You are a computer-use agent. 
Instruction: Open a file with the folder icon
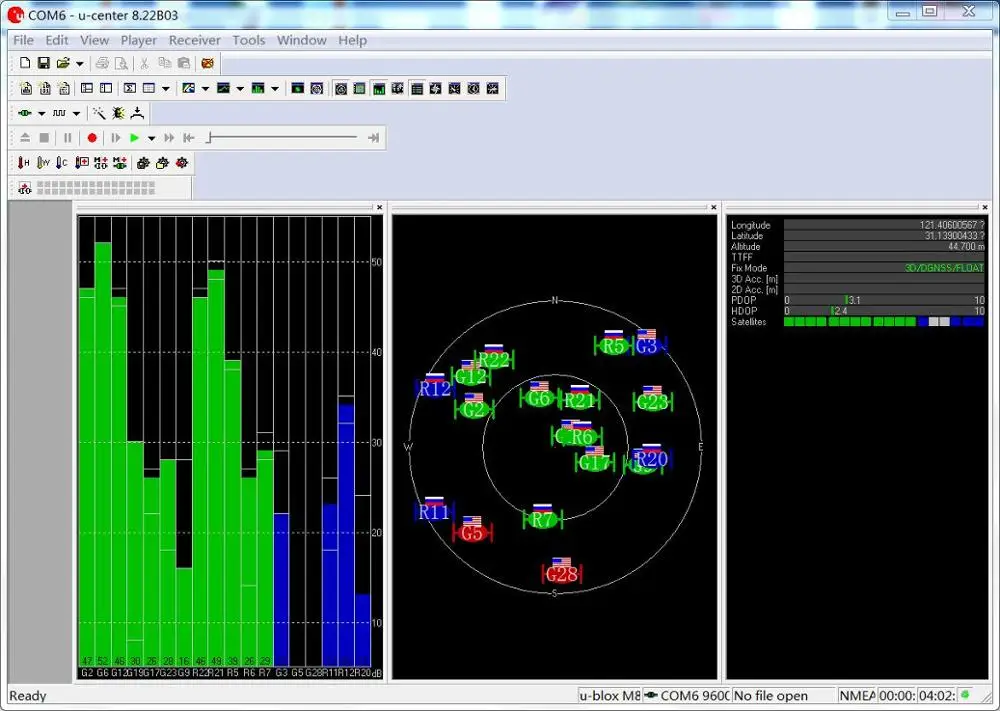point(62,62)
